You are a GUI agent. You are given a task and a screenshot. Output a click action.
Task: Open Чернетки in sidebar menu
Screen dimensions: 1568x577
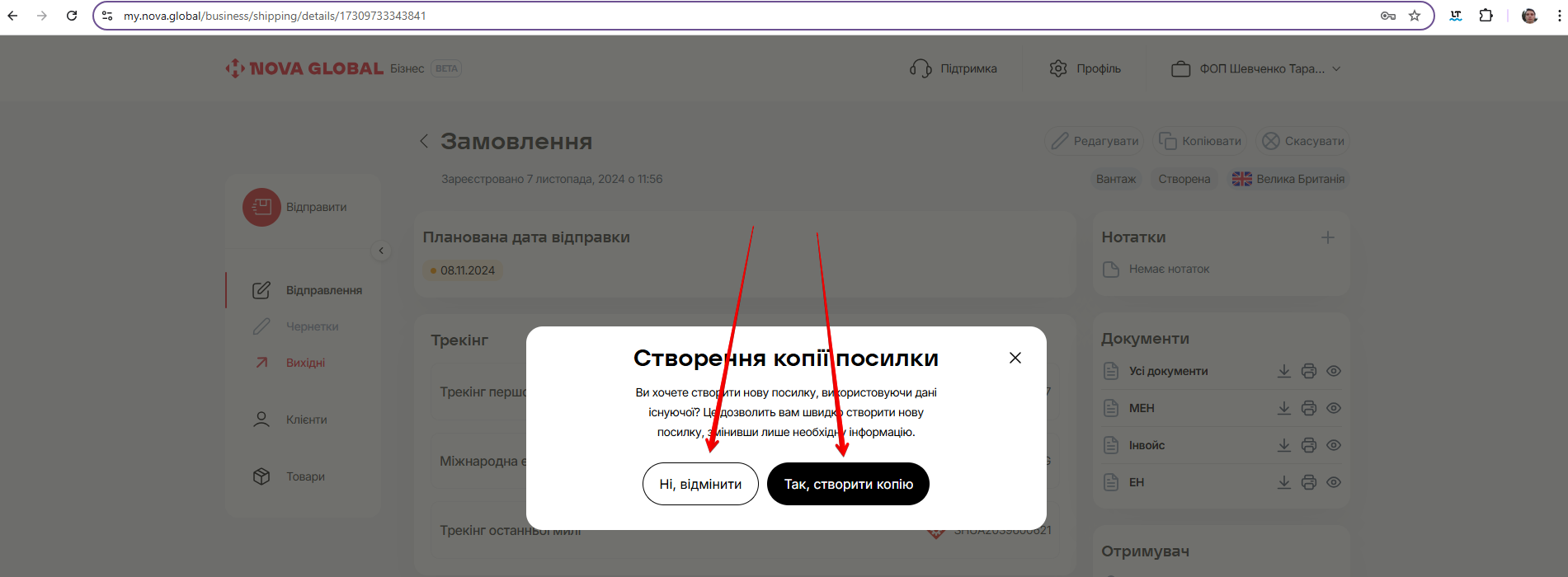[x=312, y=326]
